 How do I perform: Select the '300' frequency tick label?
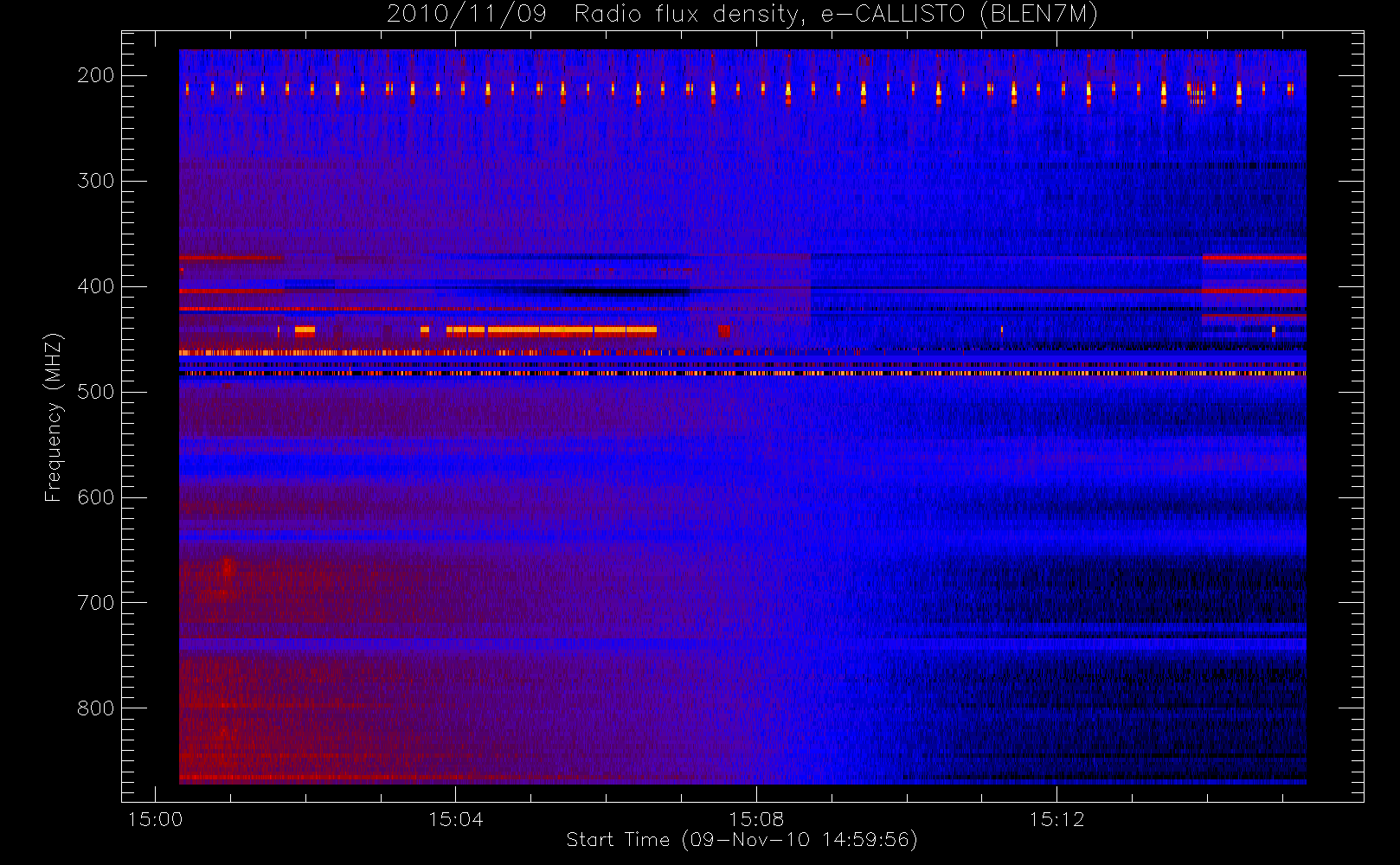click(96, 181)
